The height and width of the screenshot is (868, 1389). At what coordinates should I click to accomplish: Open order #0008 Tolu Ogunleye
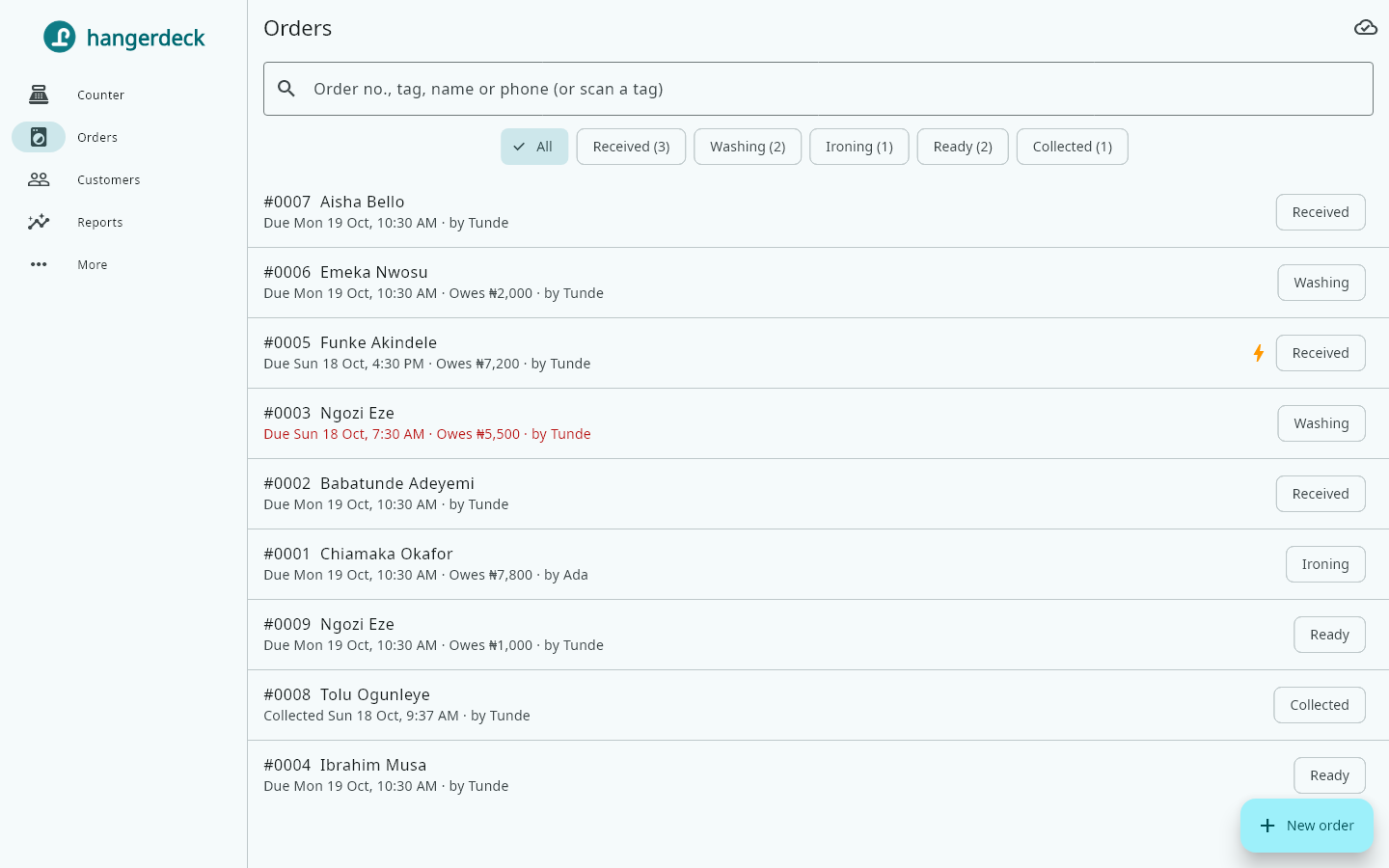818,705
